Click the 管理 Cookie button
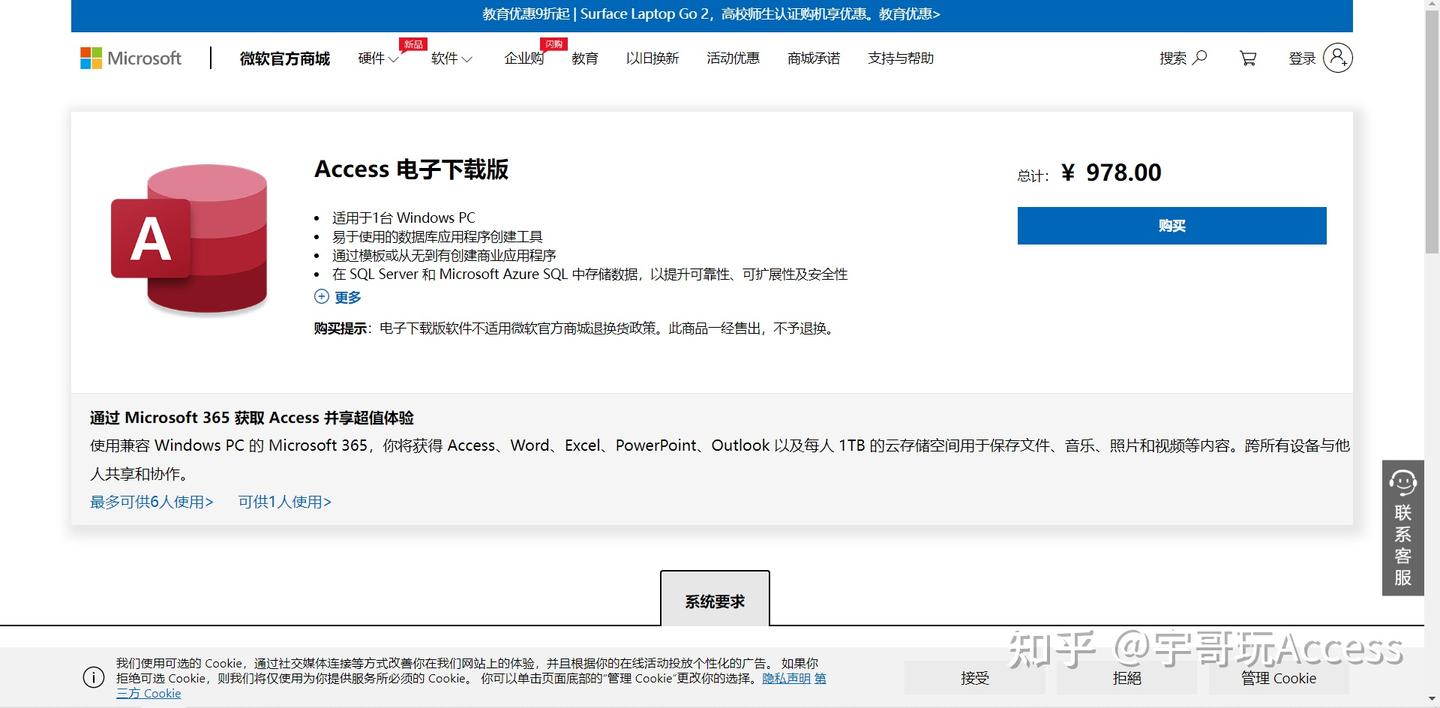Image resolution: width=1440 pixels, height=708 pixels. tap(1279, 678)
